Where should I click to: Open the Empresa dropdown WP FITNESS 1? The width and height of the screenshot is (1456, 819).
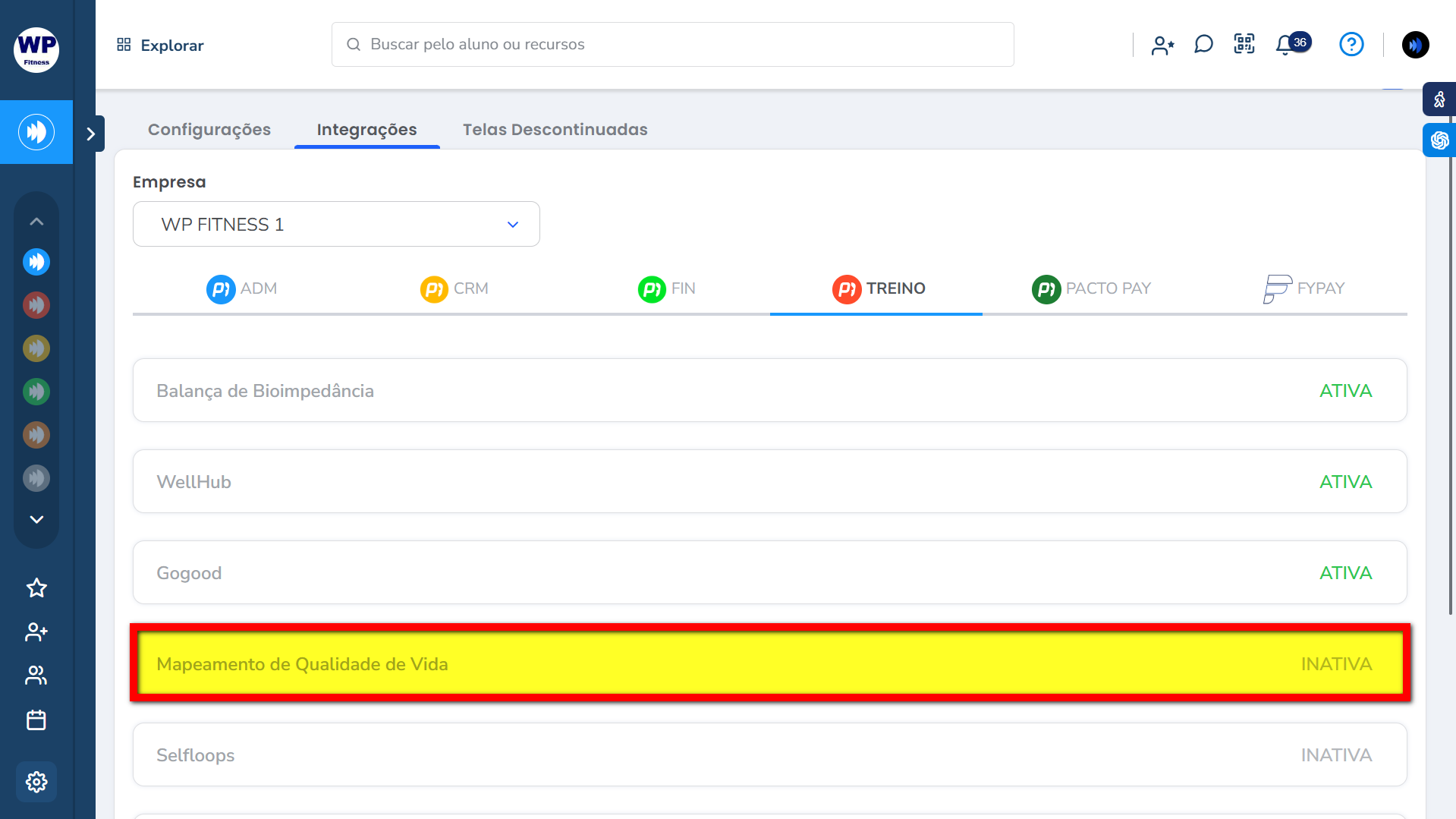pyautogui.click(x=336, y=225)
